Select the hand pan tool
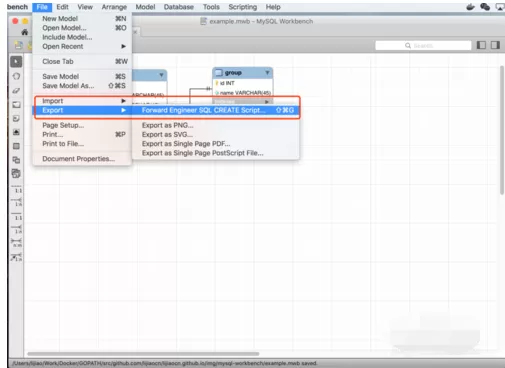 (16, 76)
